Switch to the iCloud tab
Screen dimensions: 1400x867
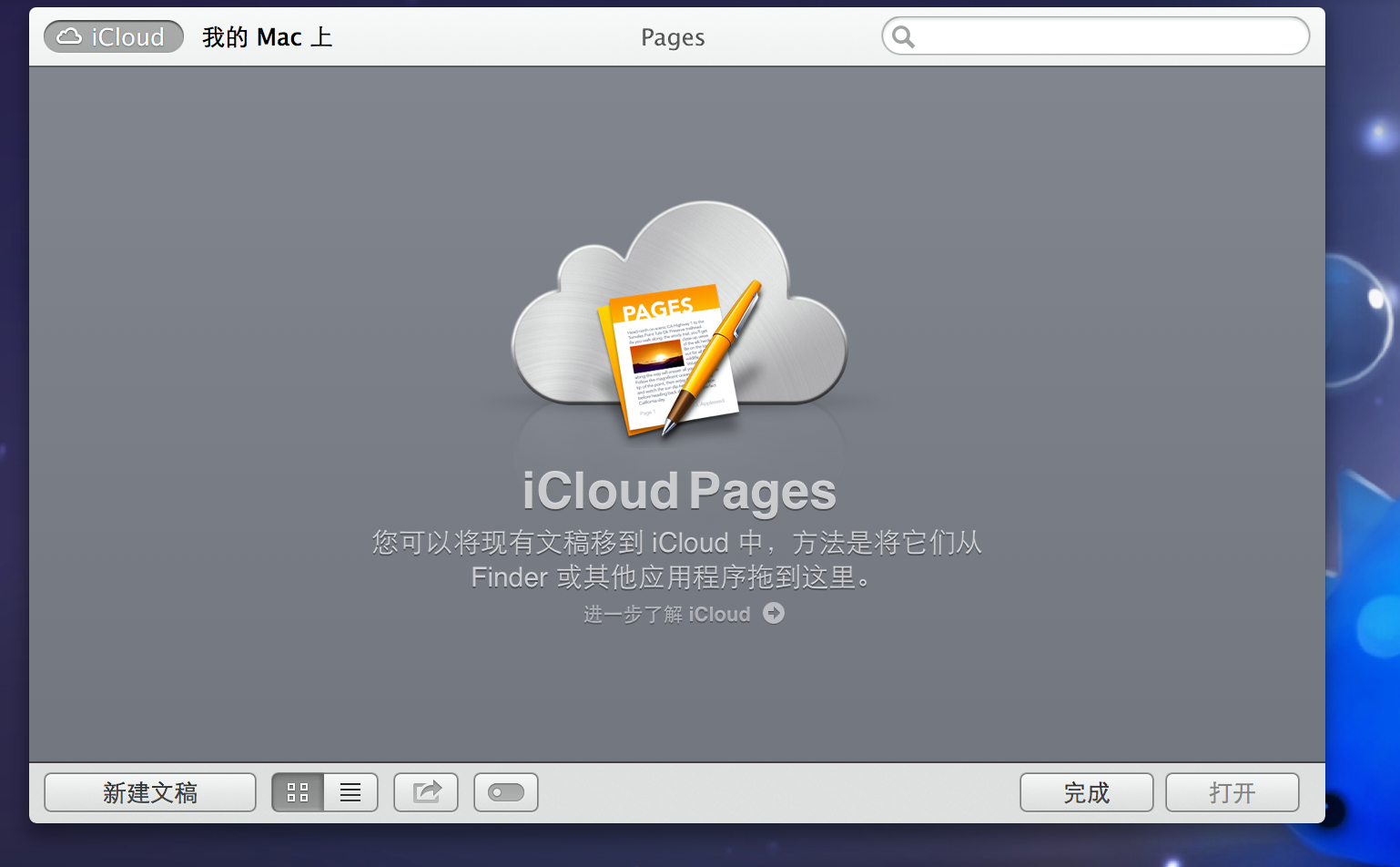click(x=114, y=36)
